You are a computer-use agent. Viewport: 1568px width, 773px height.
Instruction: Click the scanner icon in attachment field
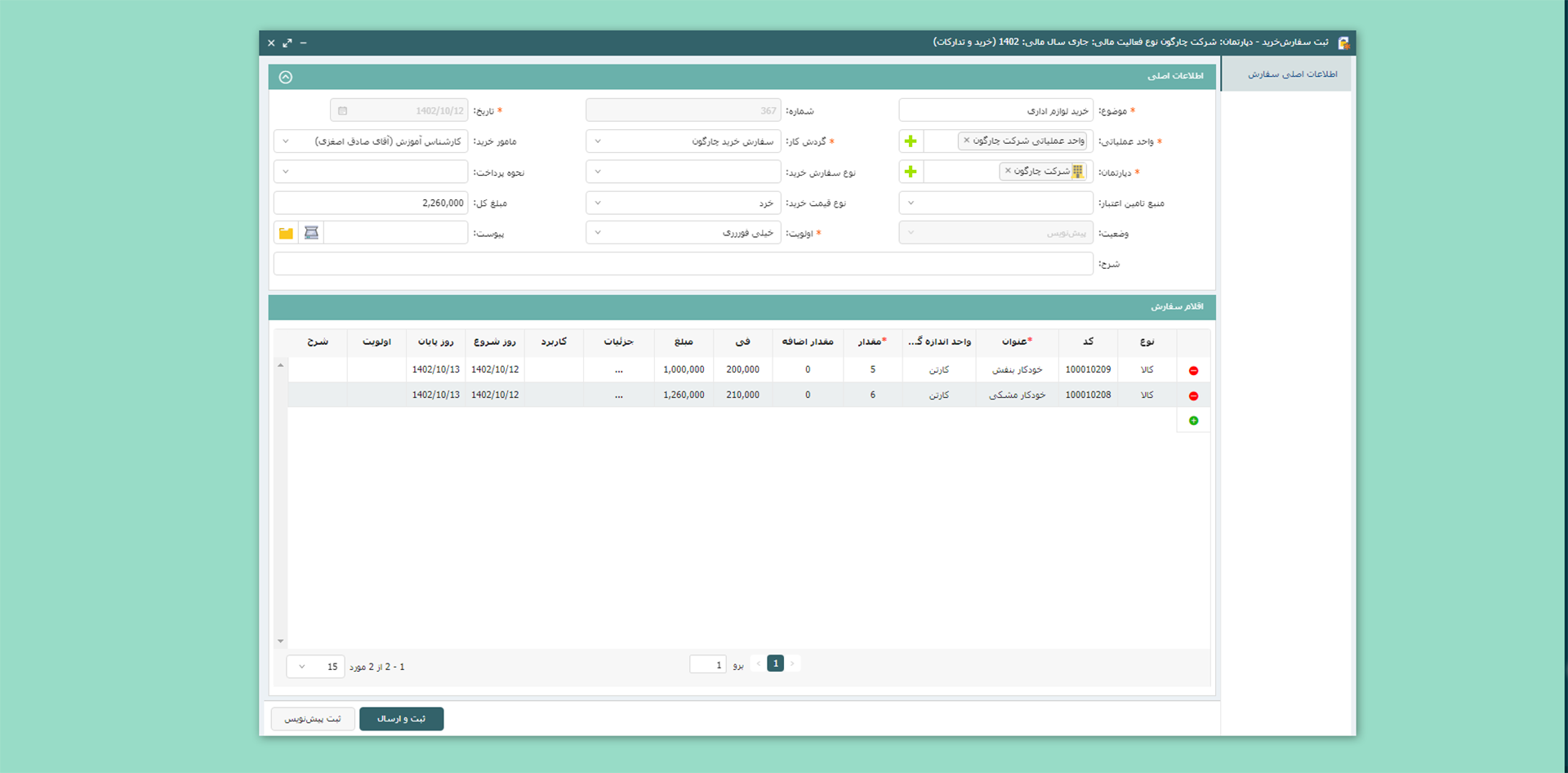311,234
